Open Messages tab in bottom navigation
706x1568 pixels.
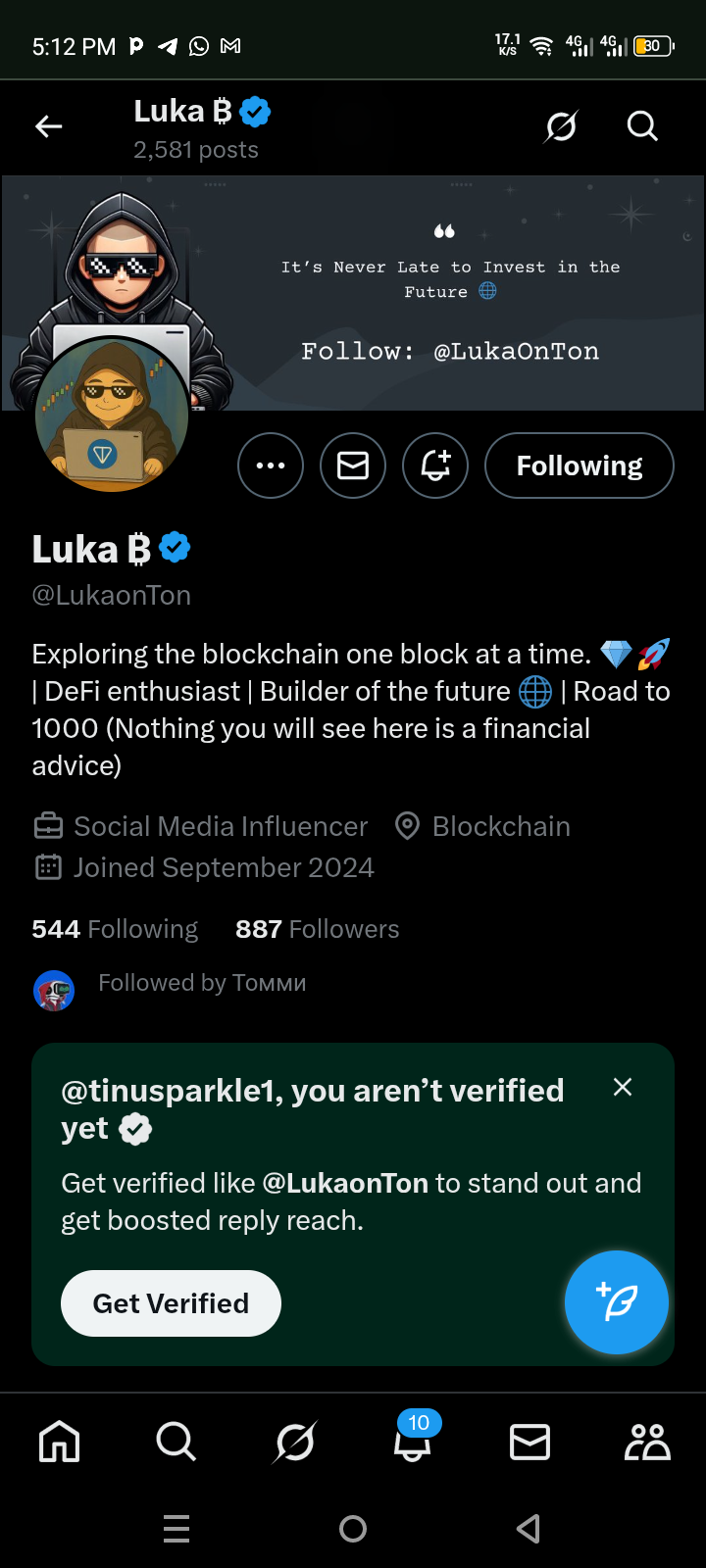[529, 1442]
